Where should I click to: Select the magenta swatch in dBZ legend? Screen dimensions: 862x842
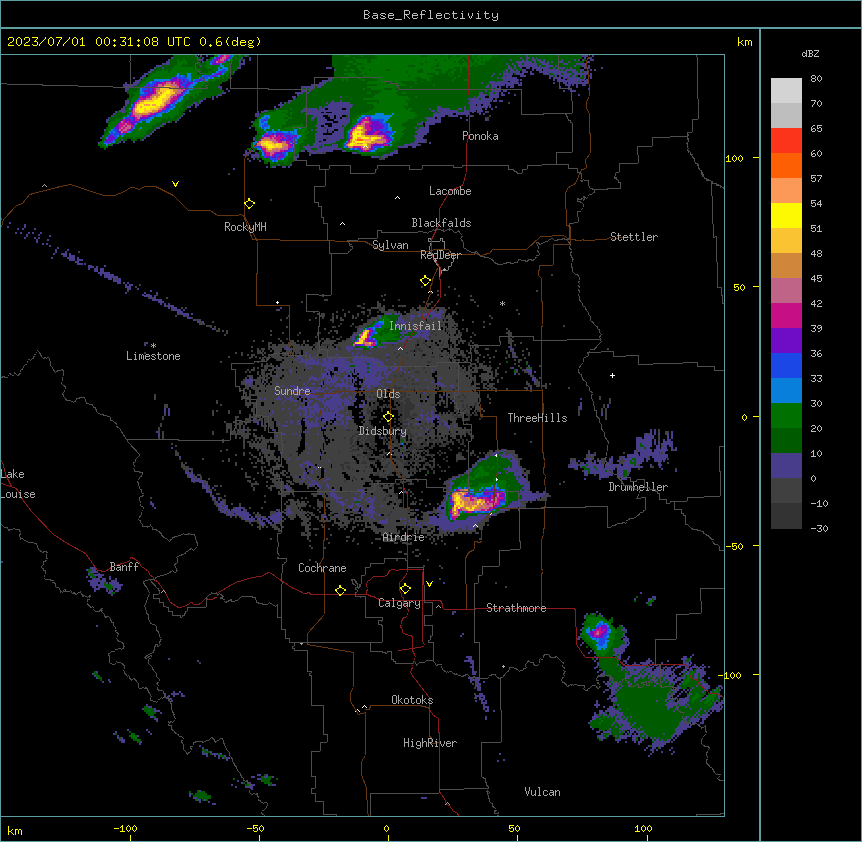tap(786, 315)
